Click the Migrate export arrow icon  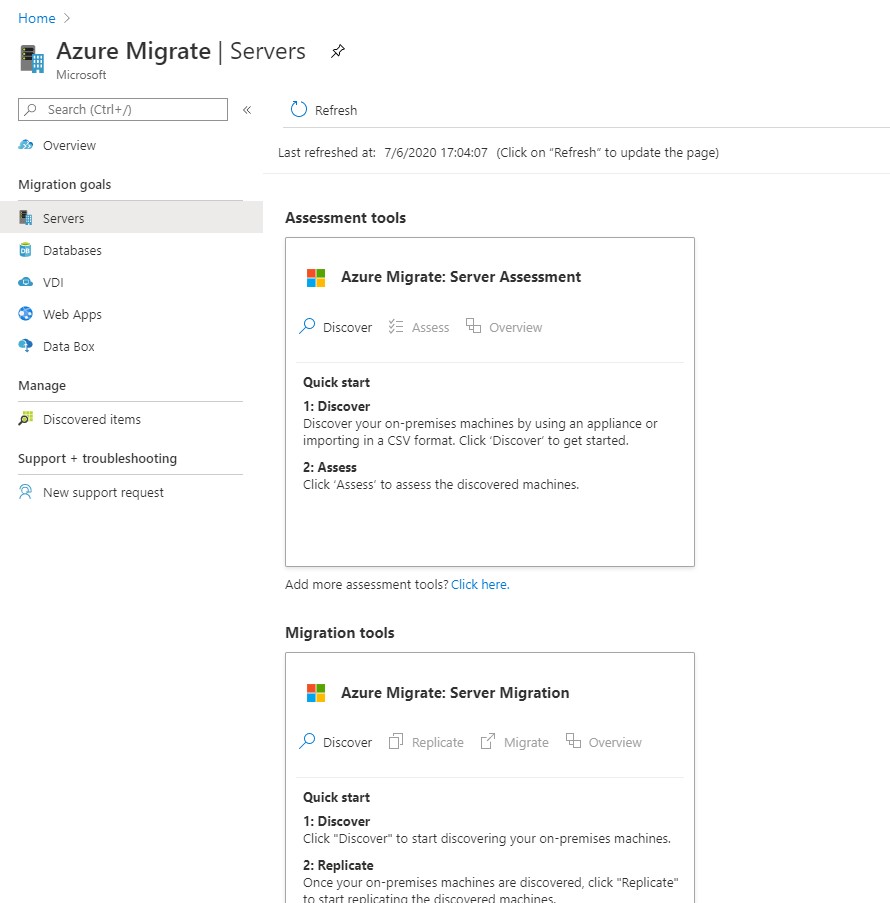(488, 741)
